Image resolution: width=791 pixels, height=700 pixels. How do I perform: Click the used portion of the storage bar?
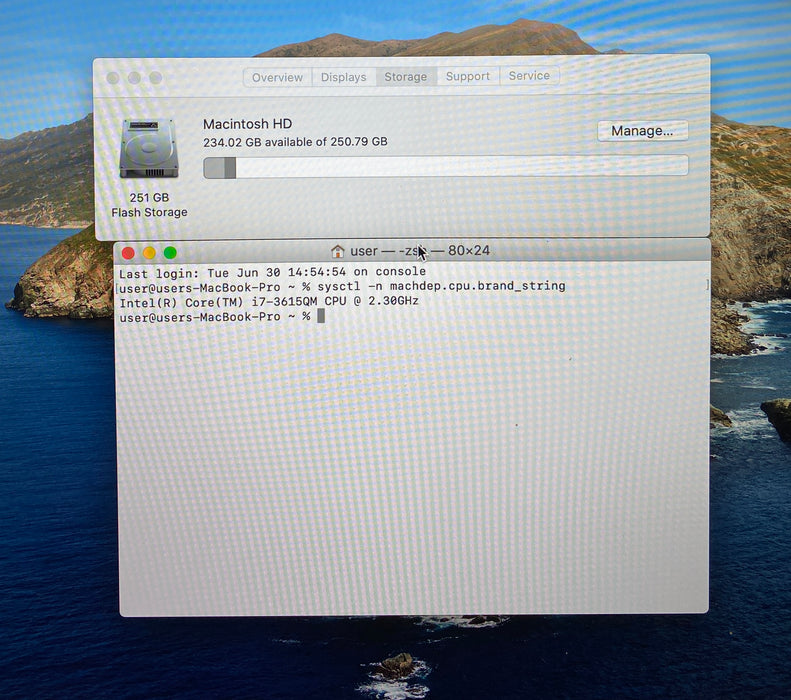point(220,168)
